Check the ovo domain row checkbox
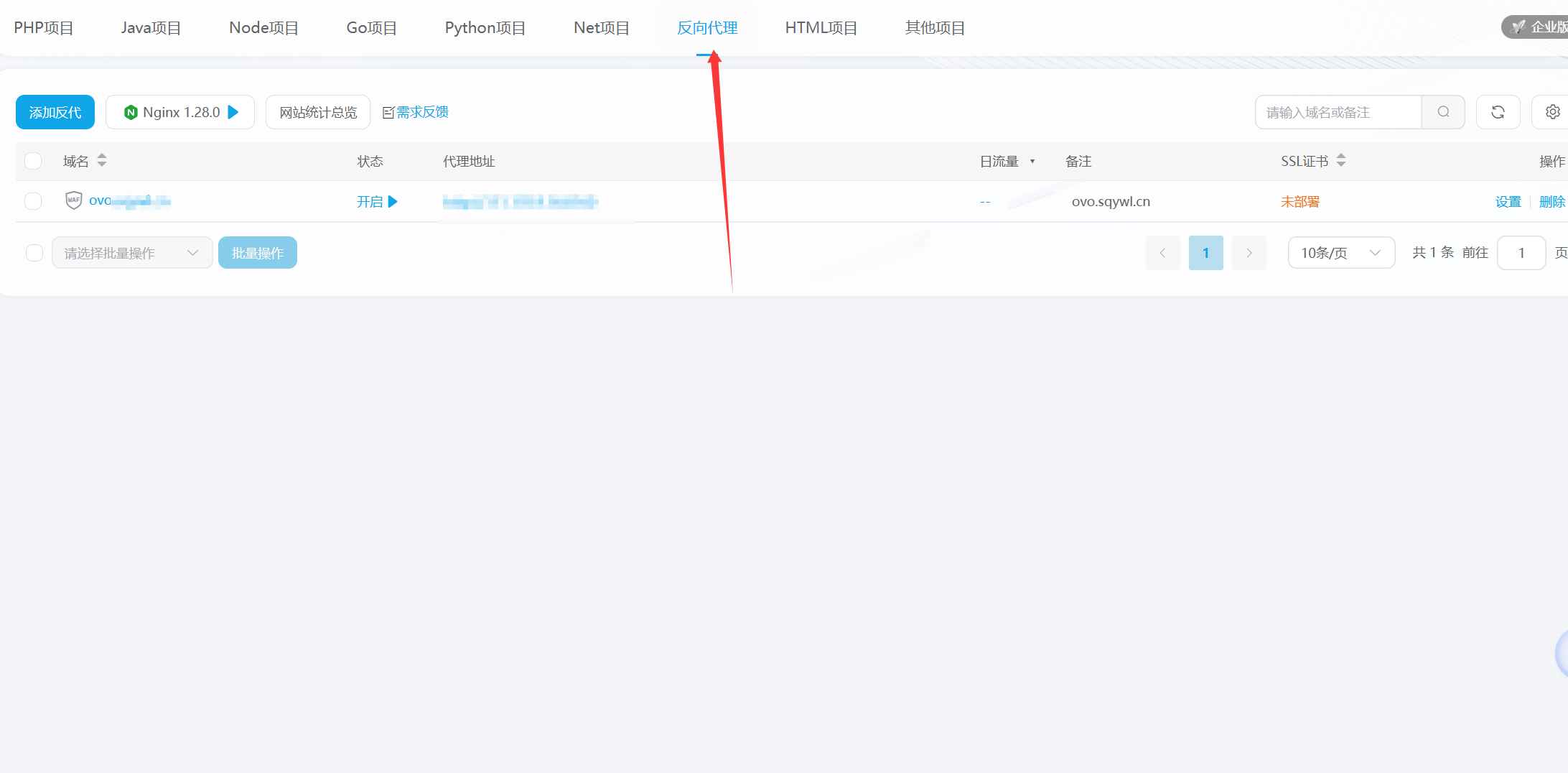This screenshot has height=773, width=1568. click(33, 201)
